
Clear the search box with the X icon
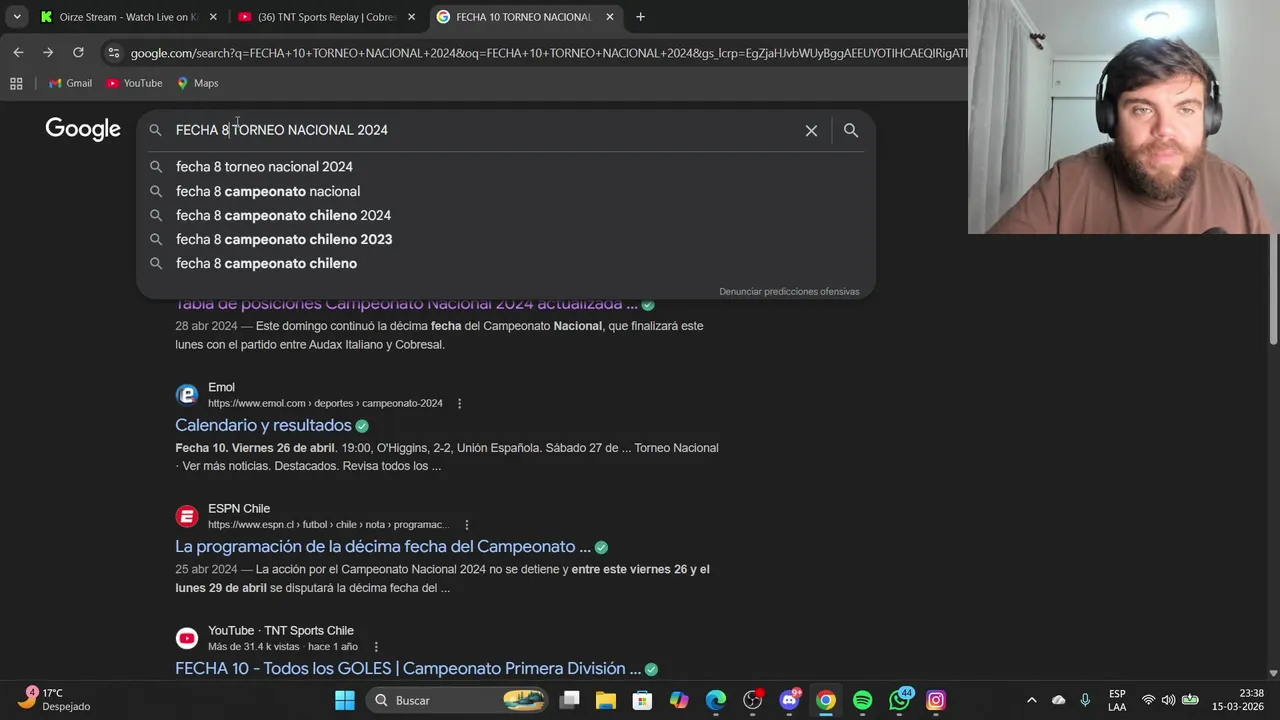(811, 130)
